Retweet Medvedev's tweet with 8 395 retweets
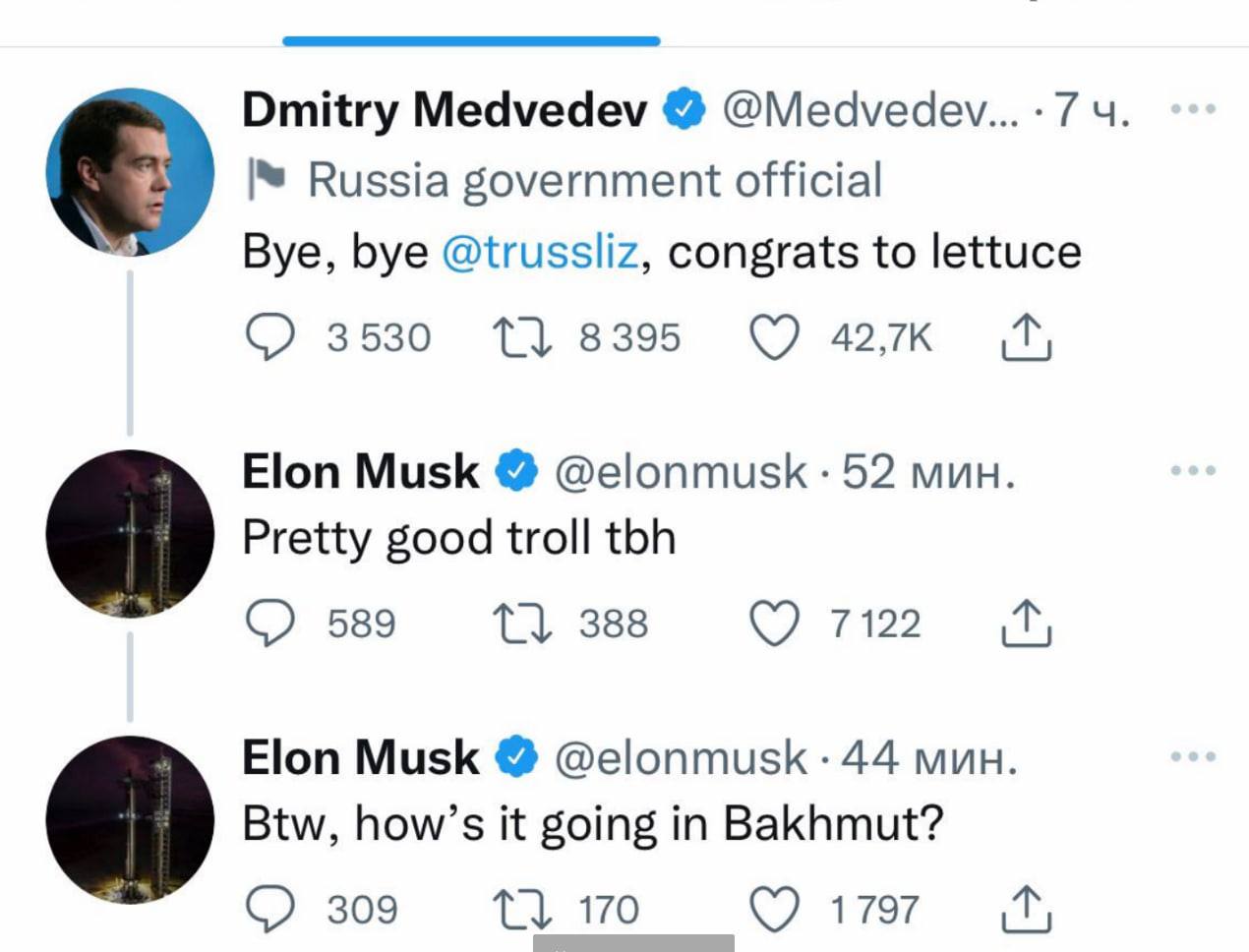1249x952 pixels. (523, 338)
